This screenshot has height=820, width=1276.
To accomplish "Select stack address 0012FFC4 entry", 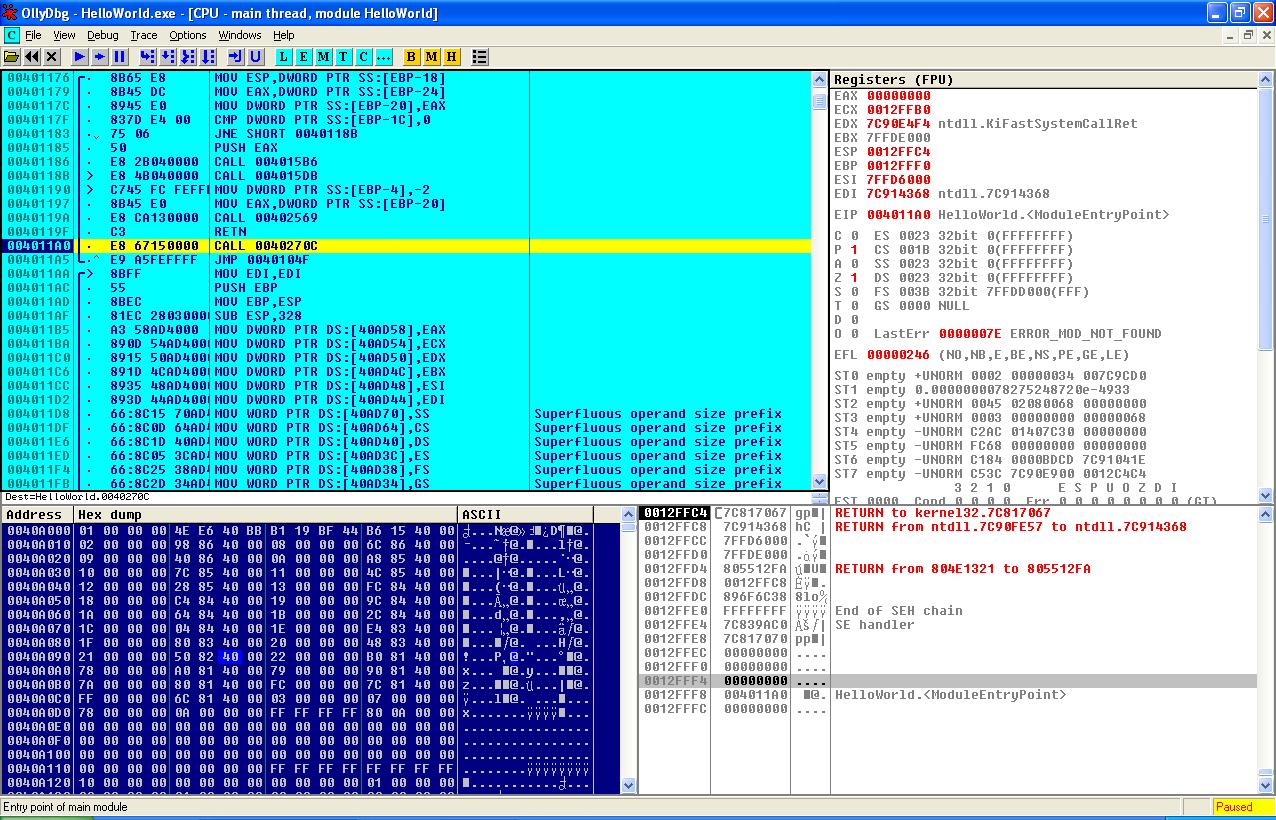I will tap(675, 513).
